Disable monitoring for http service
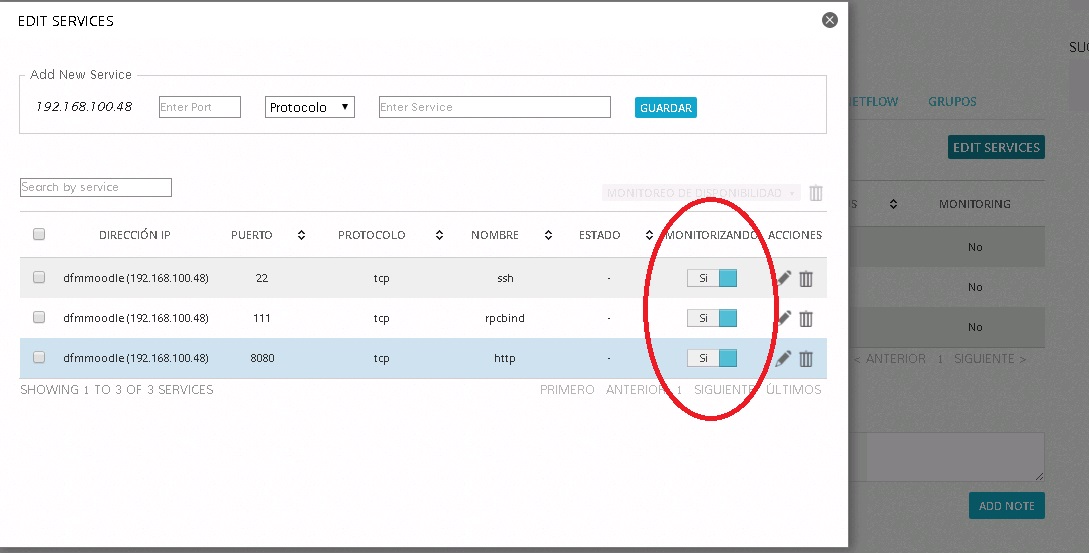 [711, 358]
